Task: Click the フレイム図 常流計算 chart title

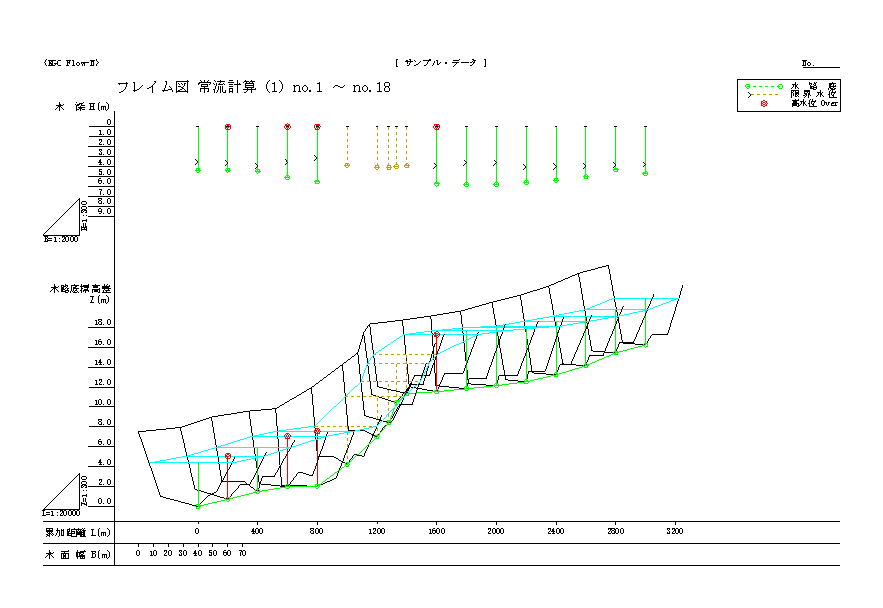Action: click(253, 88)
